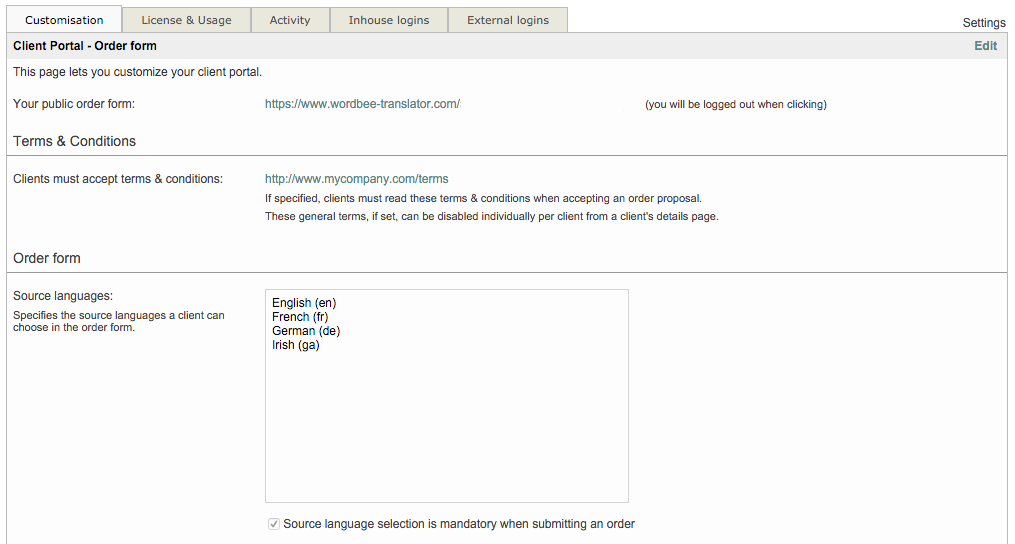Pick Irish (ga) in the source languages list
The width and height of the screenshot is (1015, 544).
[296, 345]
